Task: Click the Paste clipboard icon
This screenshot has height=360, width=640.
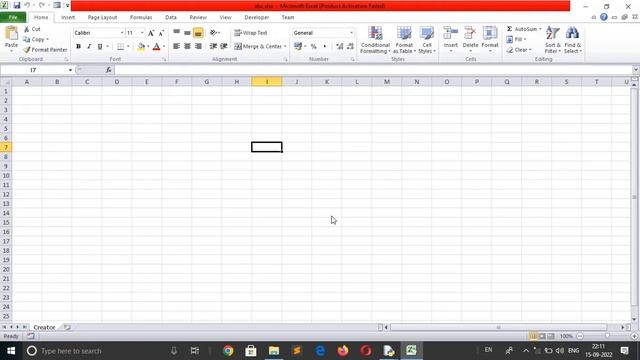Action: pyautogui.click(x=11, y=33)
